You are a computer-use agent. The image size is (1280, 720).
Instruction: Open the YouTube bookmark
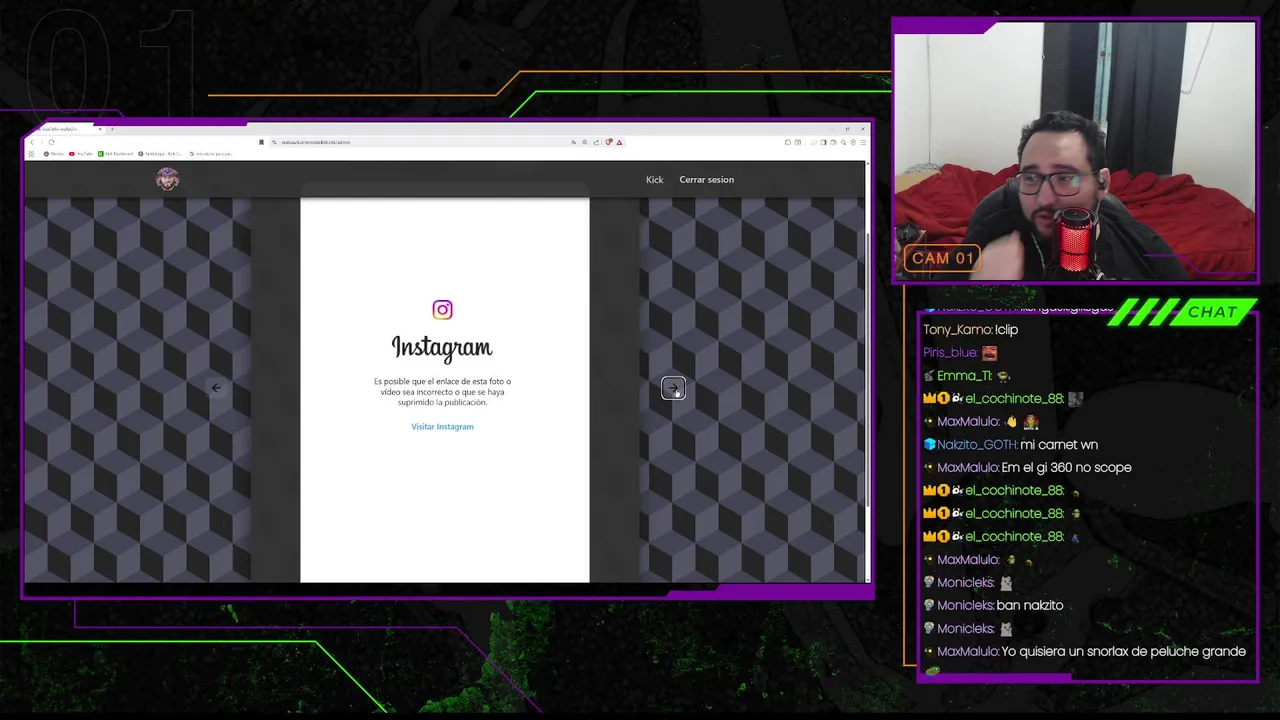81,154
